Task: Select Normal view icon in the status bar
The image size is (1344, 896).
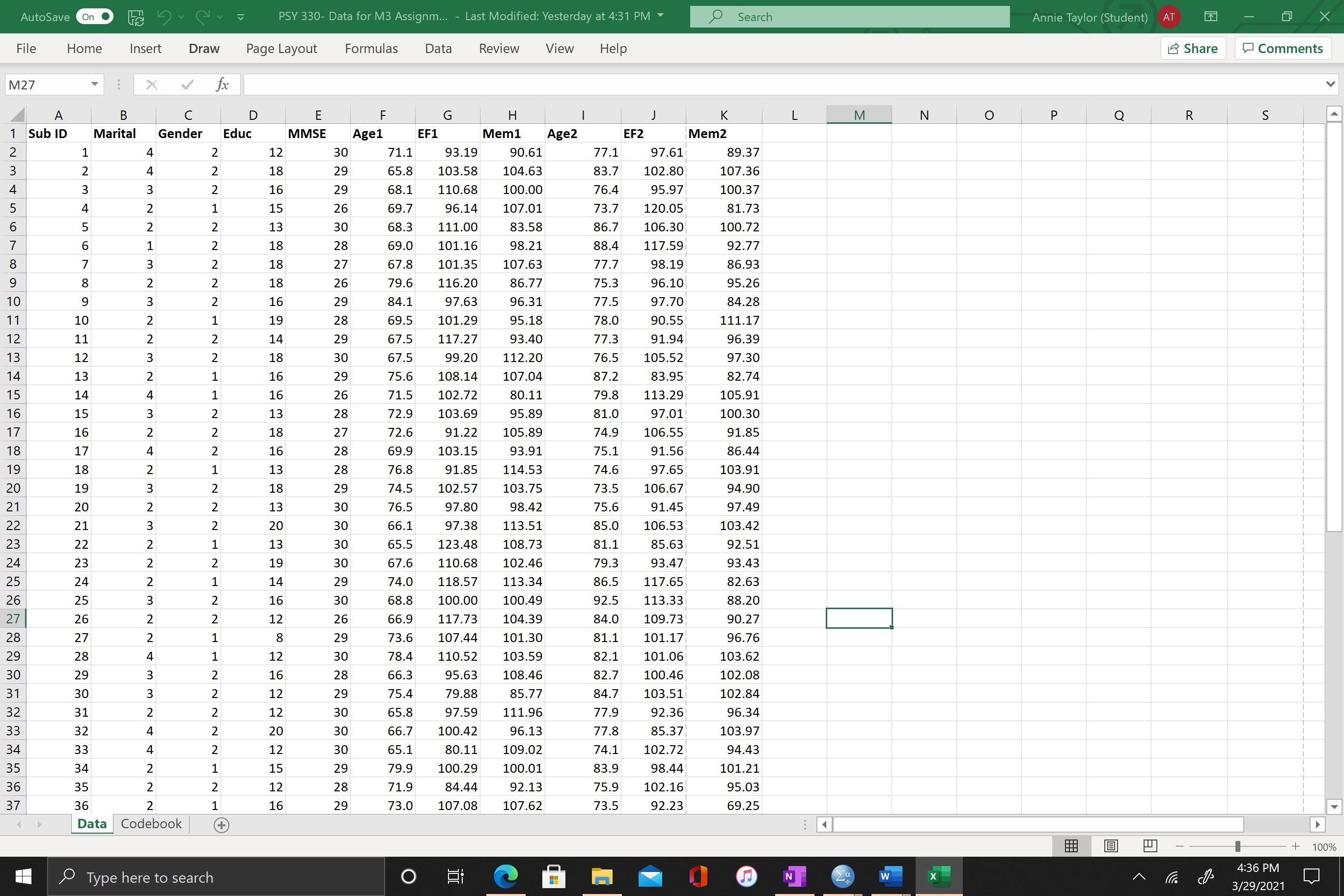Action: 1071,846
